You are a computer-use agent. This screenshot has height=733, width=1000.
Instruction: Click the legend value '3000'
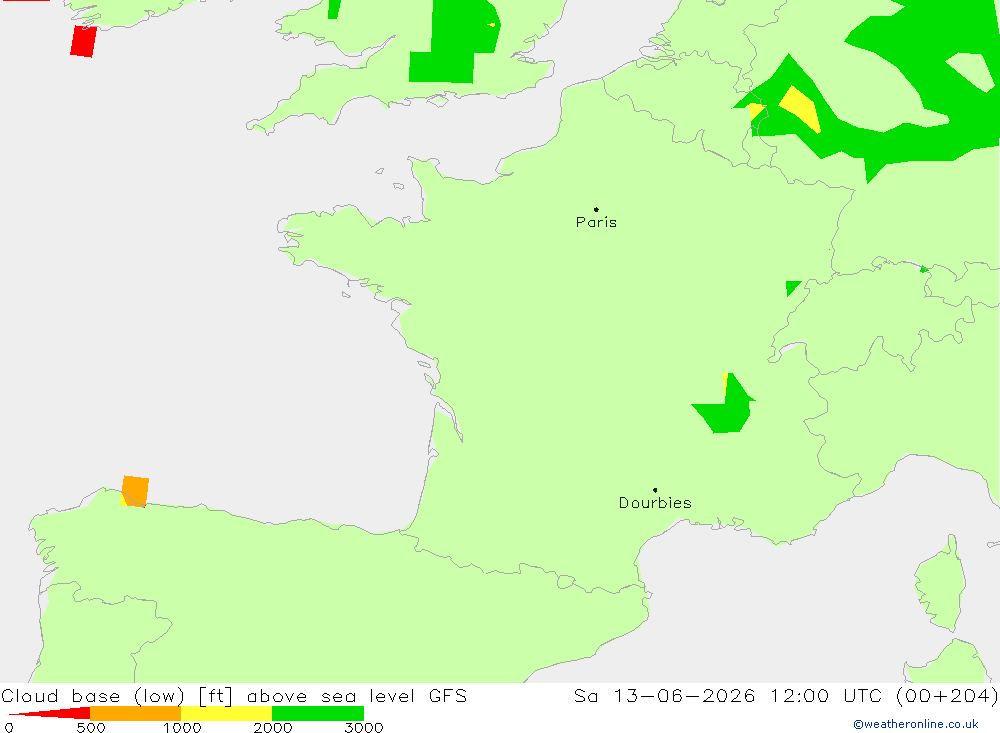[364, 727]
